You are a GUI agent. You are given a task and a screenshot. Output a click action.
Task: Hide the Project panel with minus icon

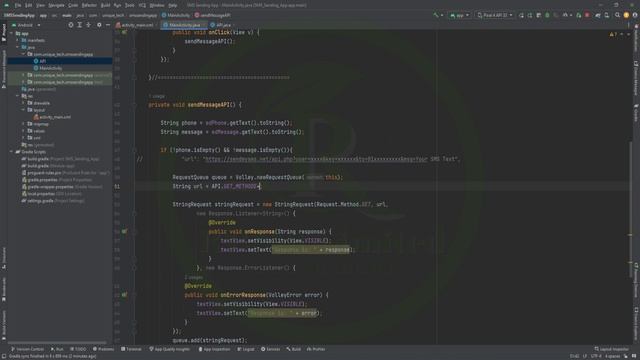(x=108, y=25)
